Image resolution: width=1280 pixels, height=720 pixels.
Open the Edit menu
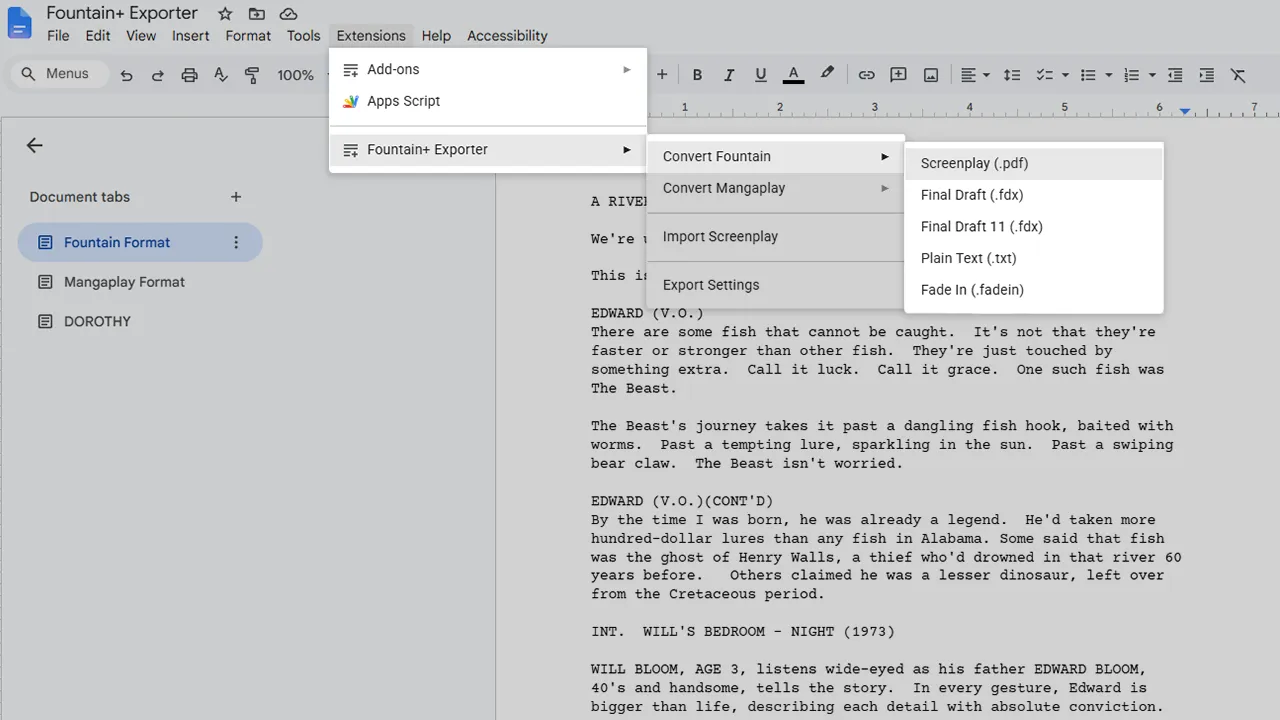(98, 36)
